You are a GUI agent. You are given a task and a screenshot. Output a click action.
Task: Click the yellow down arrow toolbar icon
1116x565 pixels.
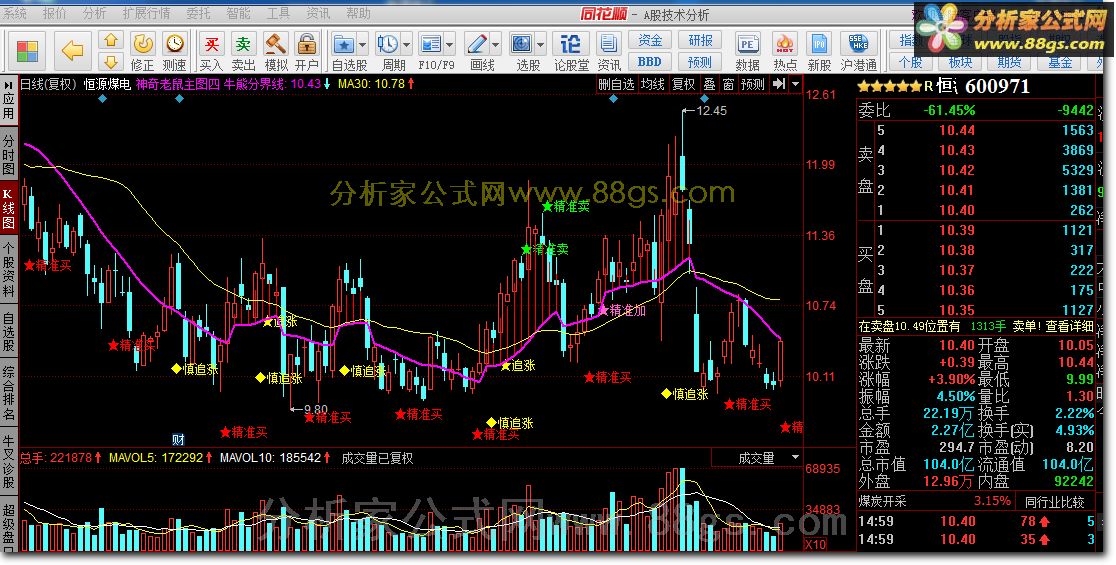tap(110, 61)
